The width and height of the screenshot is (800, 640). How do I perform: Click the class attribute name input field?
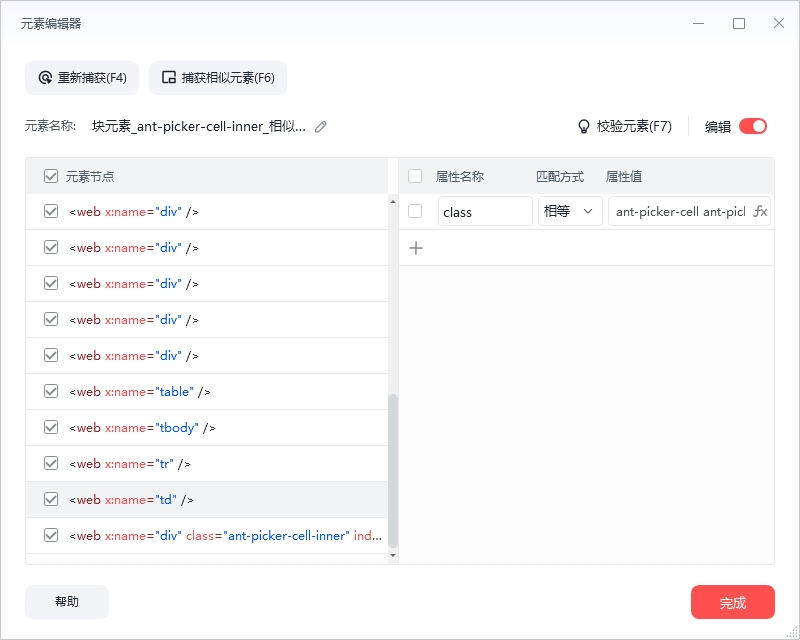pyautogui.click(x=485, y=211)
